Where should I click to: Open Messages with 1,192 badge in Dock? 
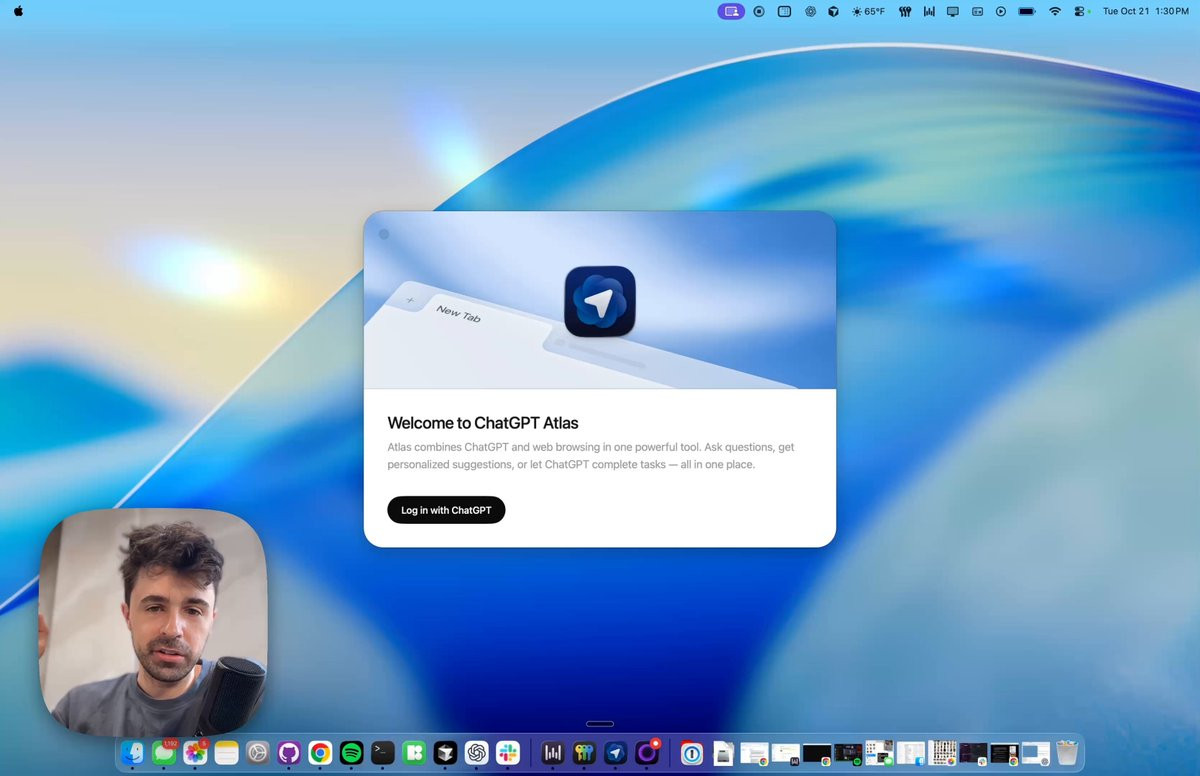pyautogui.click(x=164, y=753)
